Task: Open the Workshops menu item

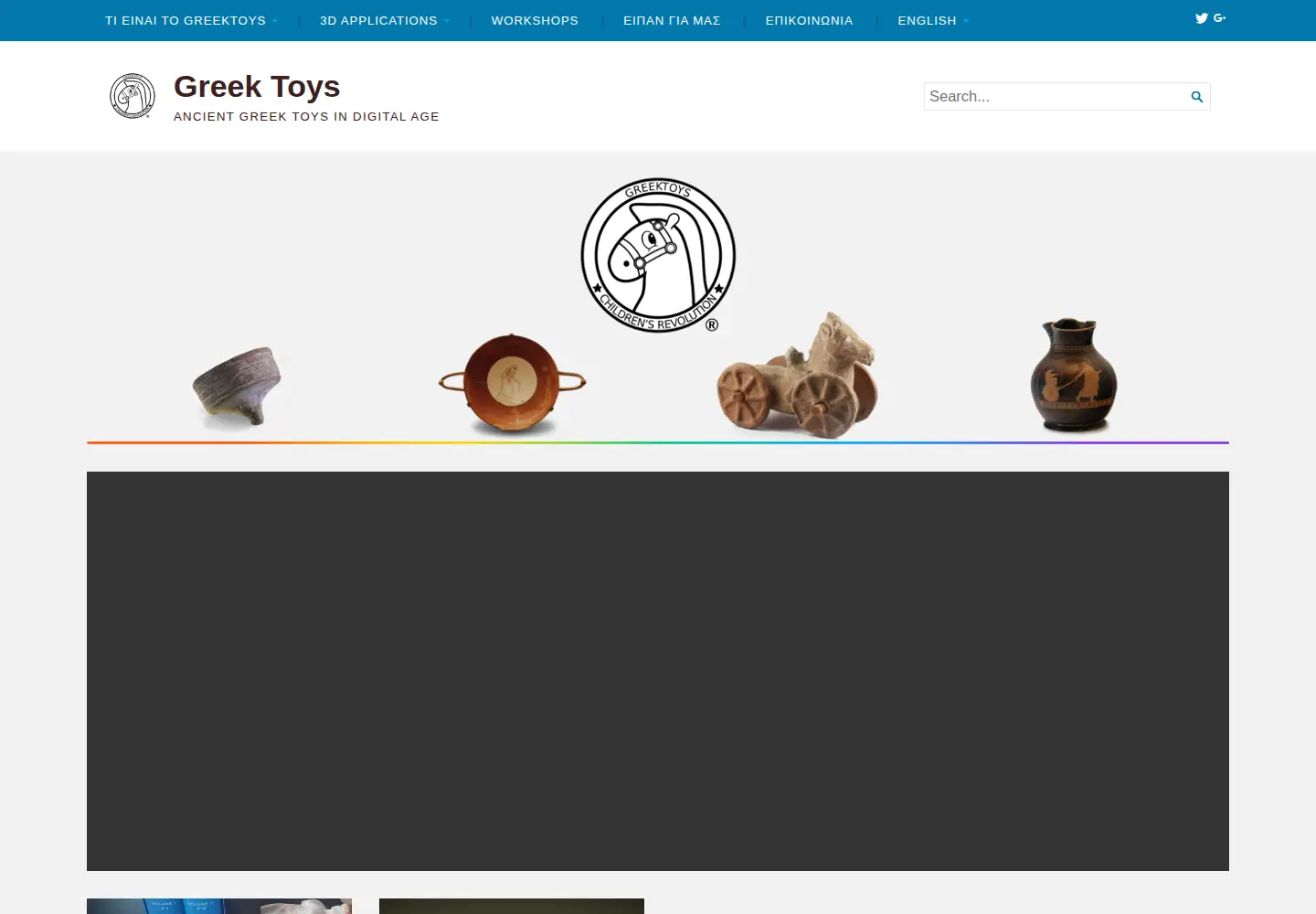Action: (535, 20)
